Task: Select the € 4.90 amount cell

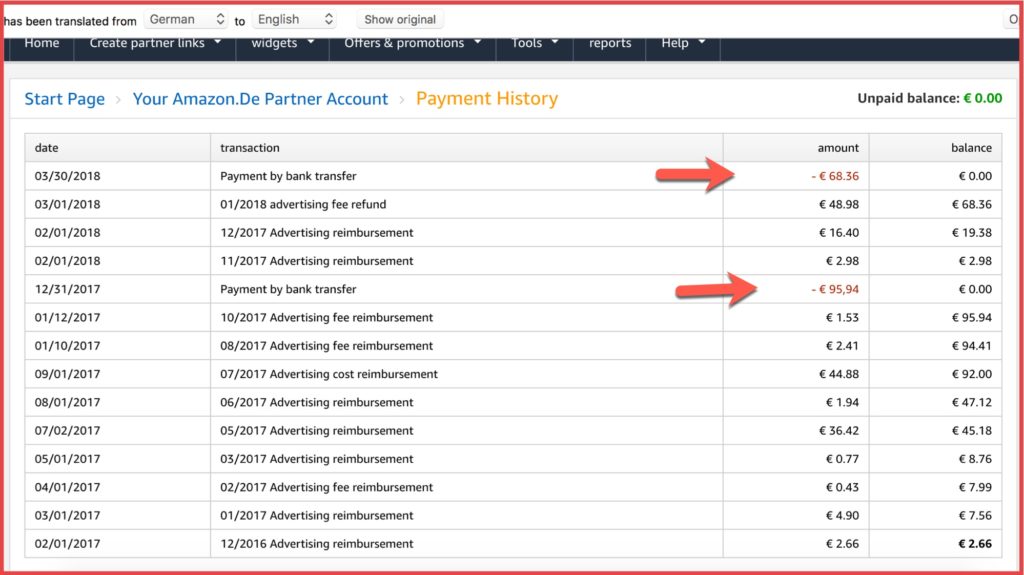Action: (795, 515)
